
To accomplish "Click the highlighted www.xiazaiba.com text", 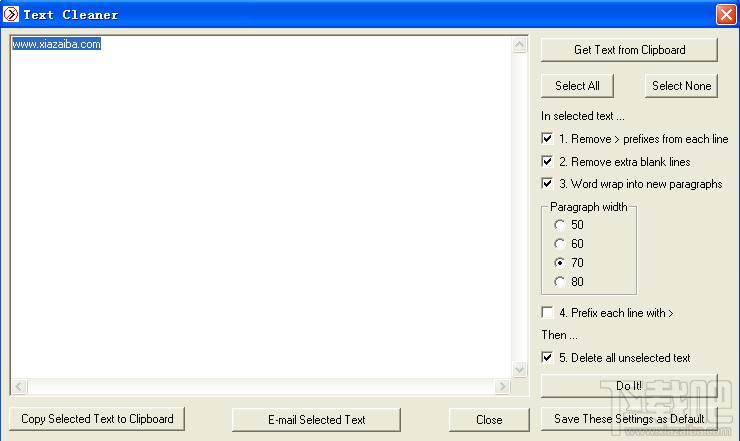I will [56, 44].
